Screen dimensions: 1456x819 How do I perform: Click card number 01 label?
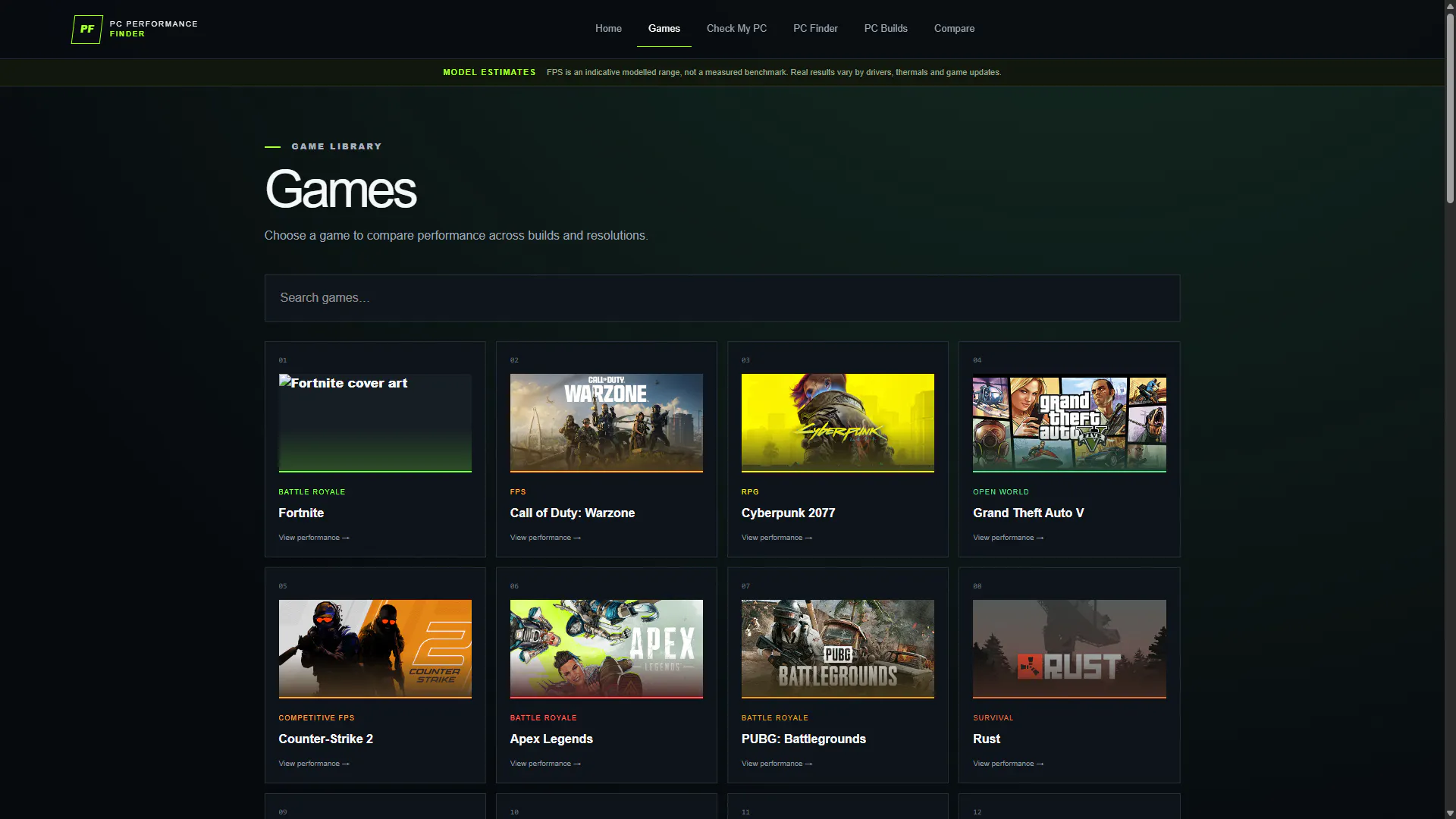[283, 360]
